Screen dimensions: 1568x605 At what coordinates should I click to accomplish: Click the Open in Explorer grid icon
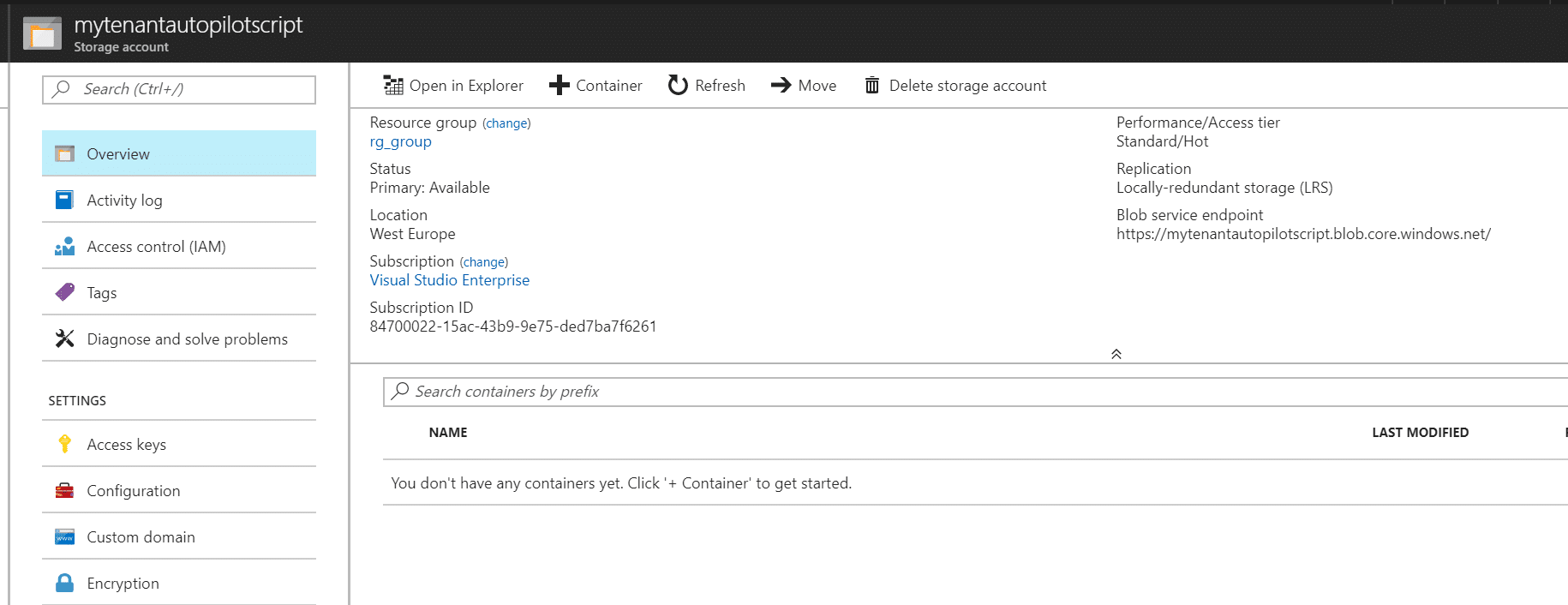coord(393,85)
